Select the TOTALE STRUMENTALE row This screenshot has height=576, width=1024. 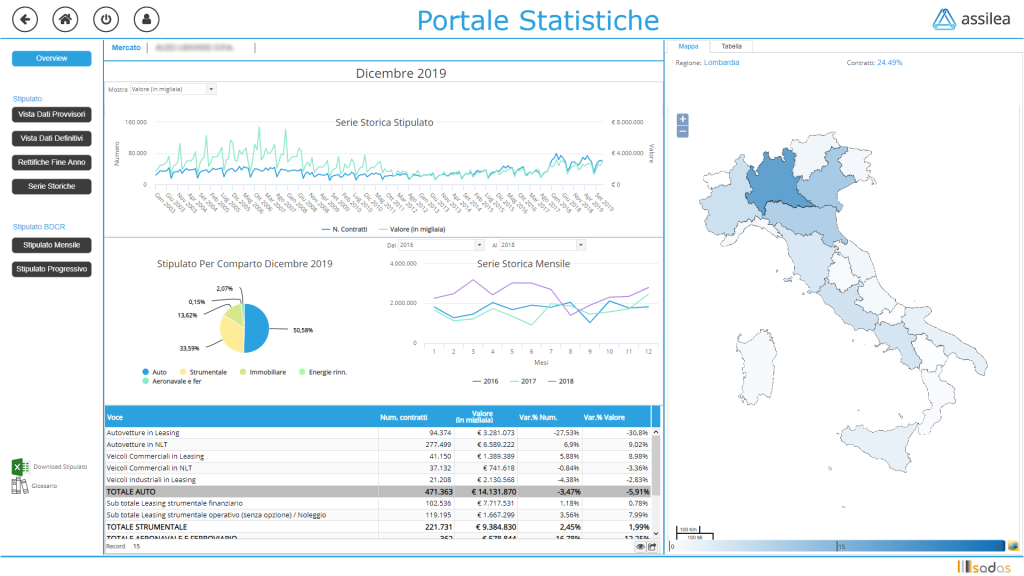(x=378, y=527)
